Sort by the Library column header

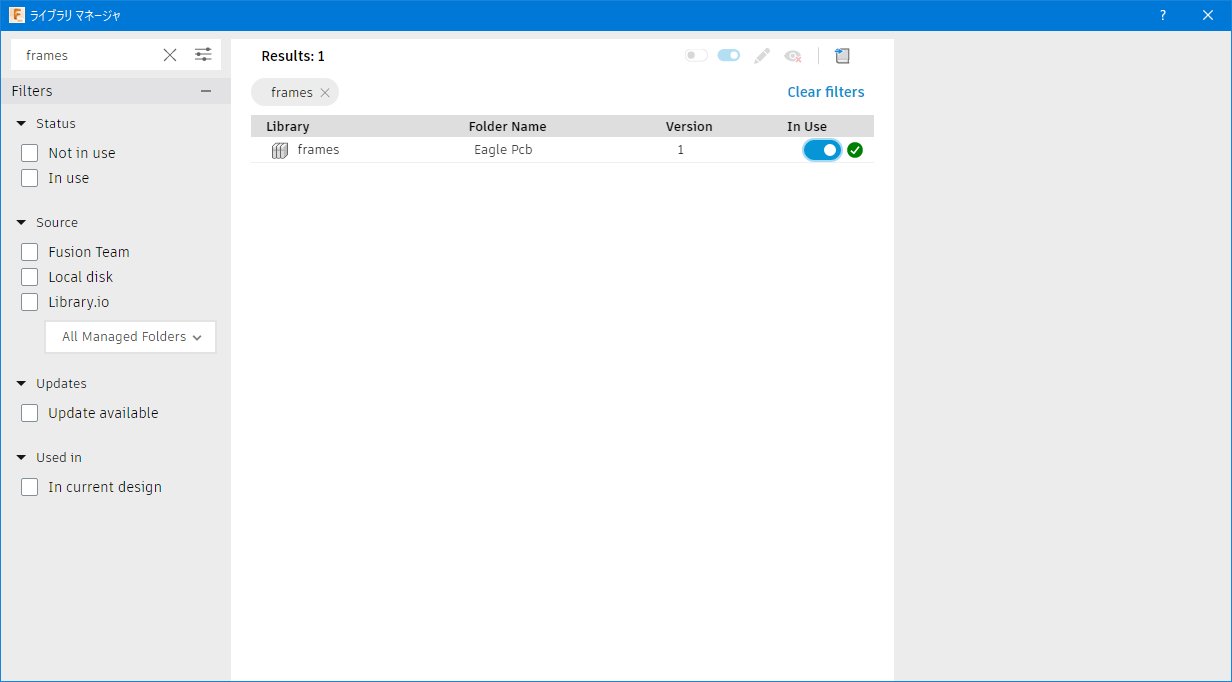pyautogui.click(x=288, y=127)
